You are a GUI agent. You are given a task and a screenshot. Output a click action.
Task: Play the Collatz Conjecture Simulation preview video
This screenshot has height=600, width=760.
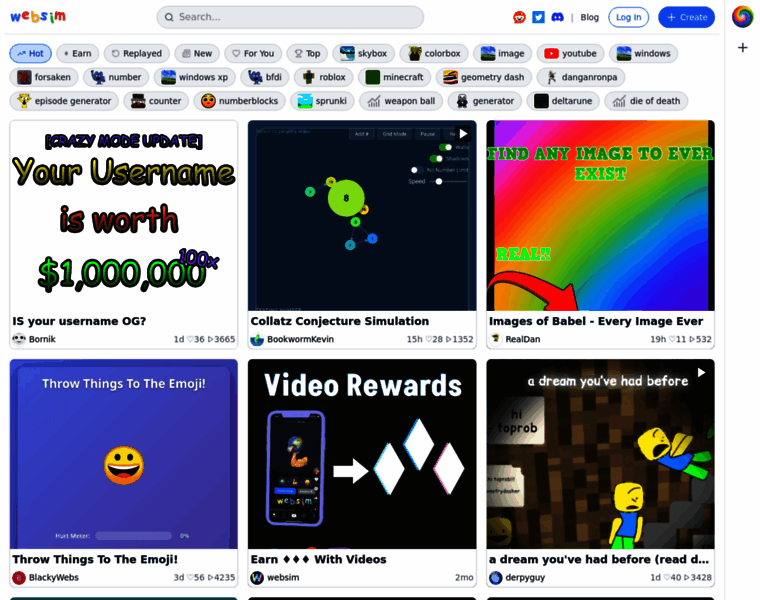pos(463,134)
